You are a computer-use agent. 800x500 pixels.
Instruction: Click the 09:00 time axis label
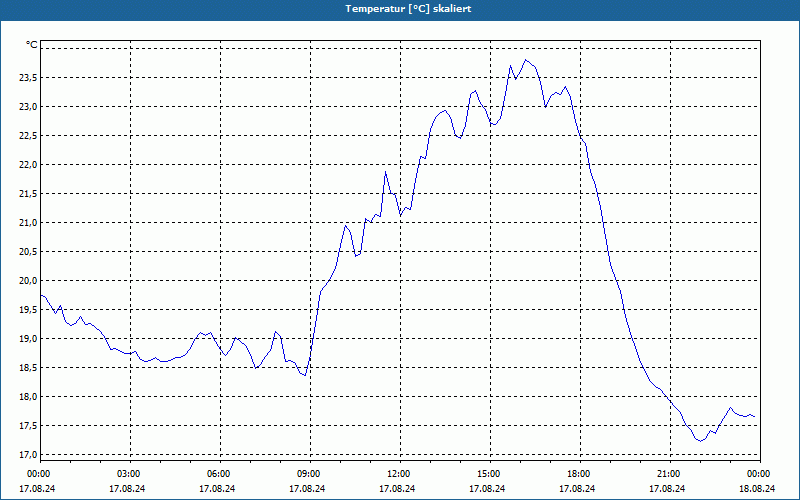307,474
